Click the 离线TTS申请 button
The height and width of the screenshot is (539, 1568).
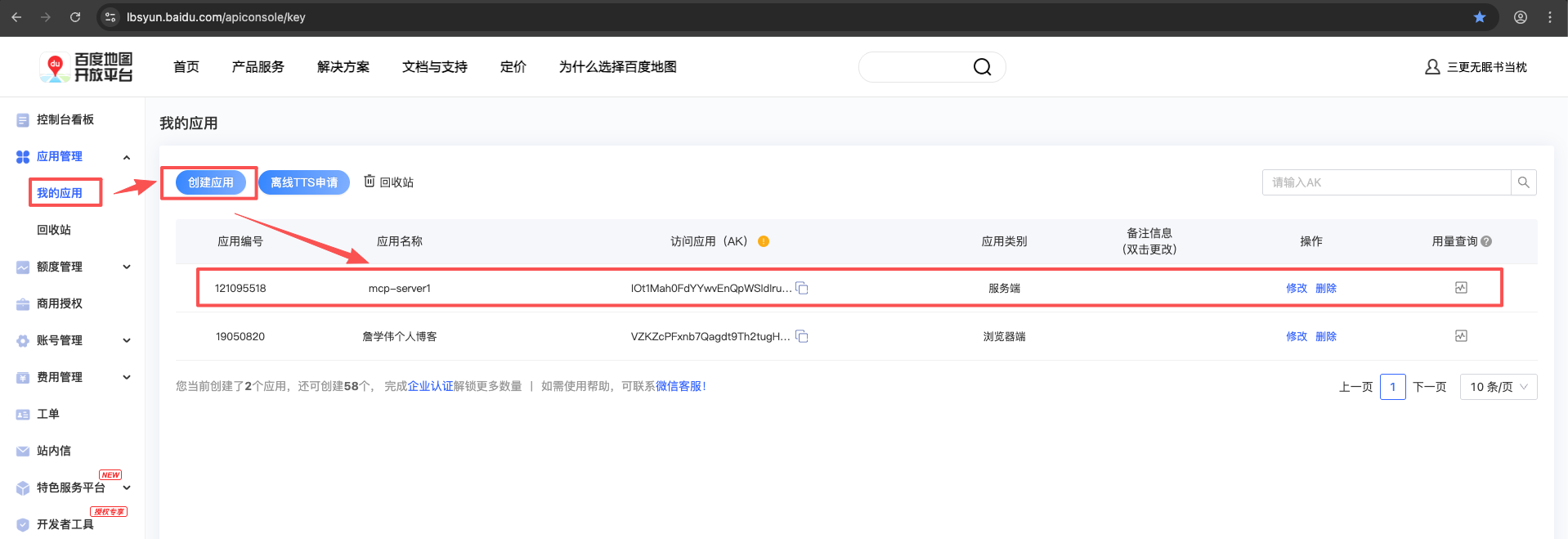click(x=304, y=182)
